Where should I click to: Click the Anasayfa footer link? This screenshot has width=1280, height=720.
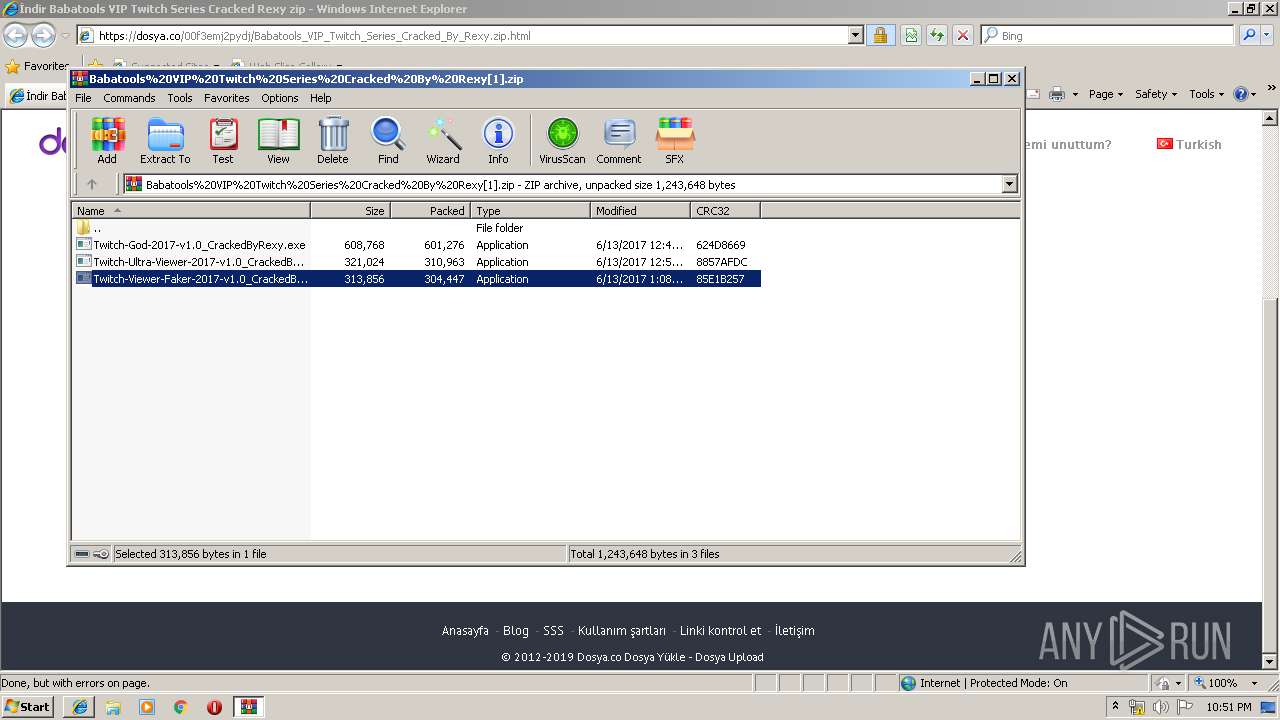(x=465, y=631)
